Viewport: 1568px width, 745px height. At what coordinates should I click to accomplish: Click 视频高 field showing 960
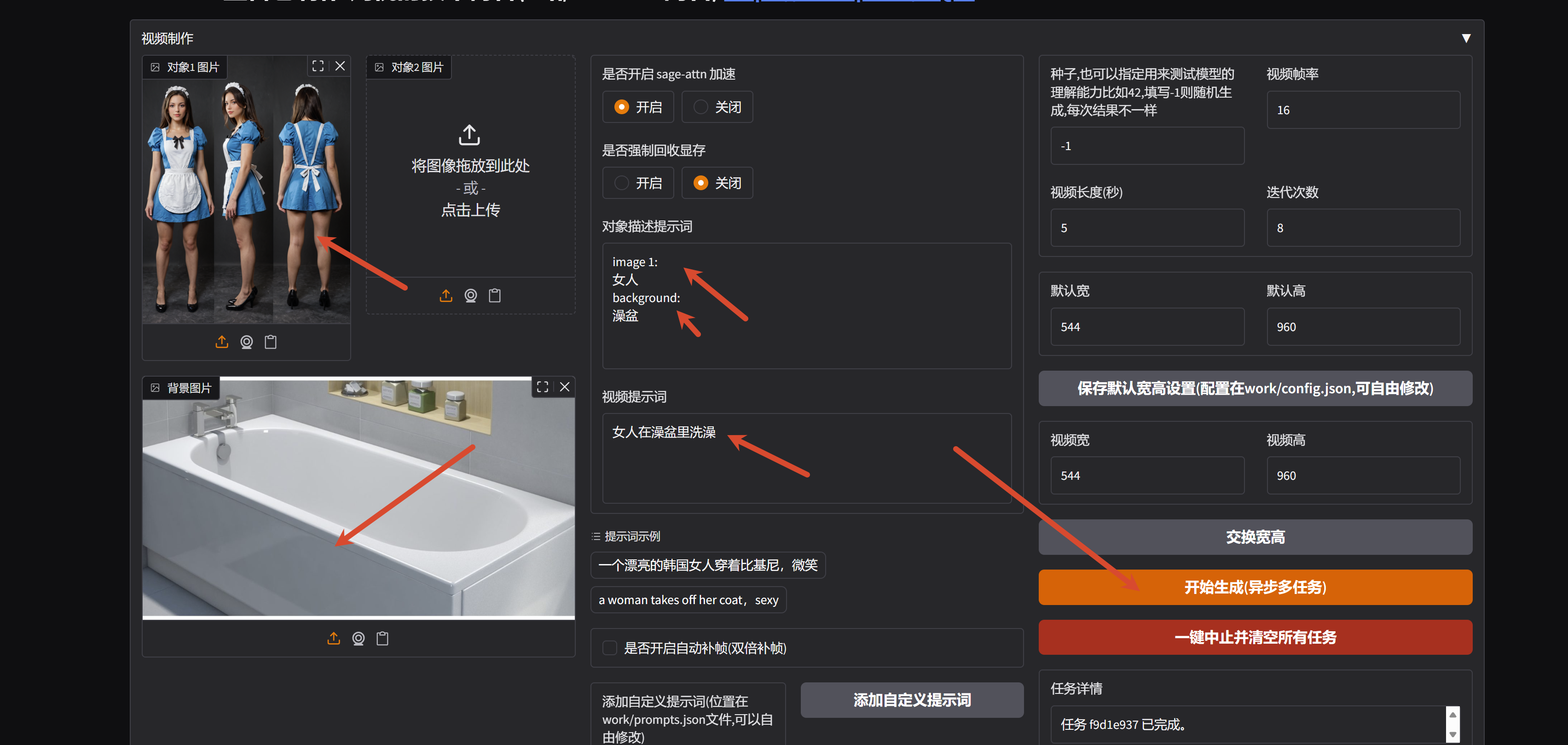tap(1363, 475)
